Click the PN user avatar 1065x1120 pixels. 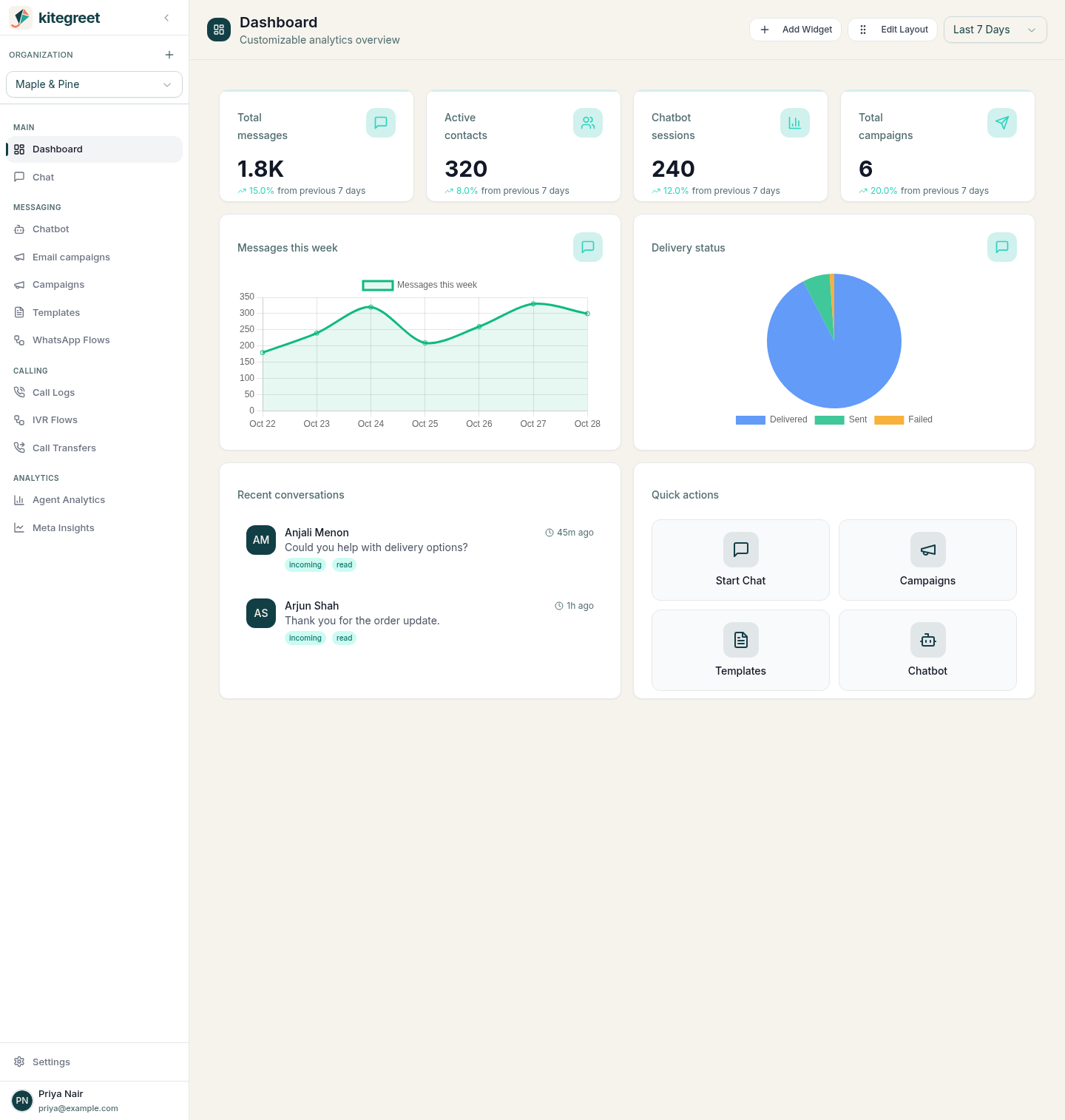click(x=22, y=1101)
